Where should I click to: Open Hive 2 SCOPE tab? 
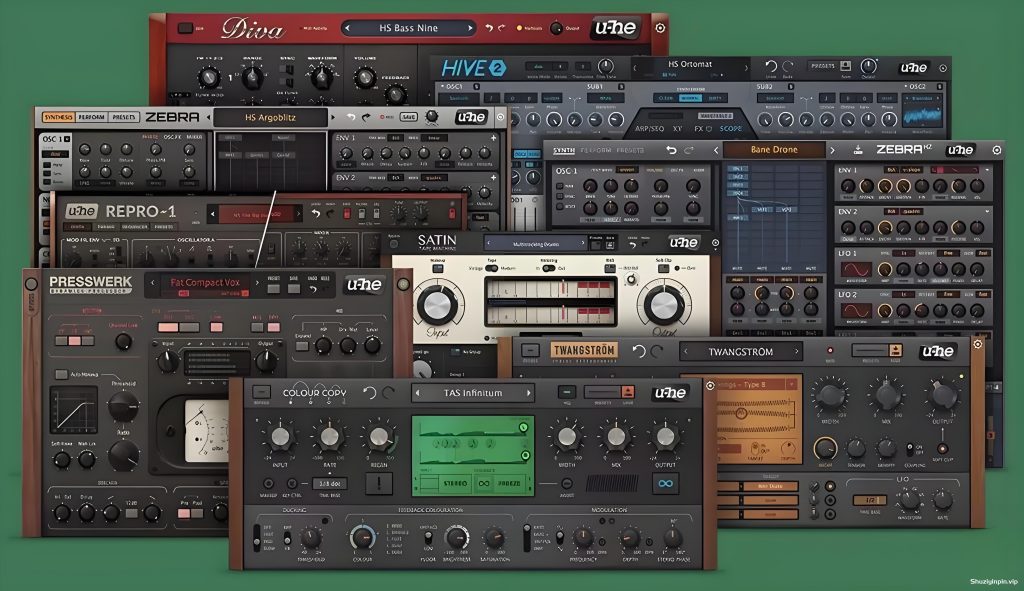pos(731,129)
